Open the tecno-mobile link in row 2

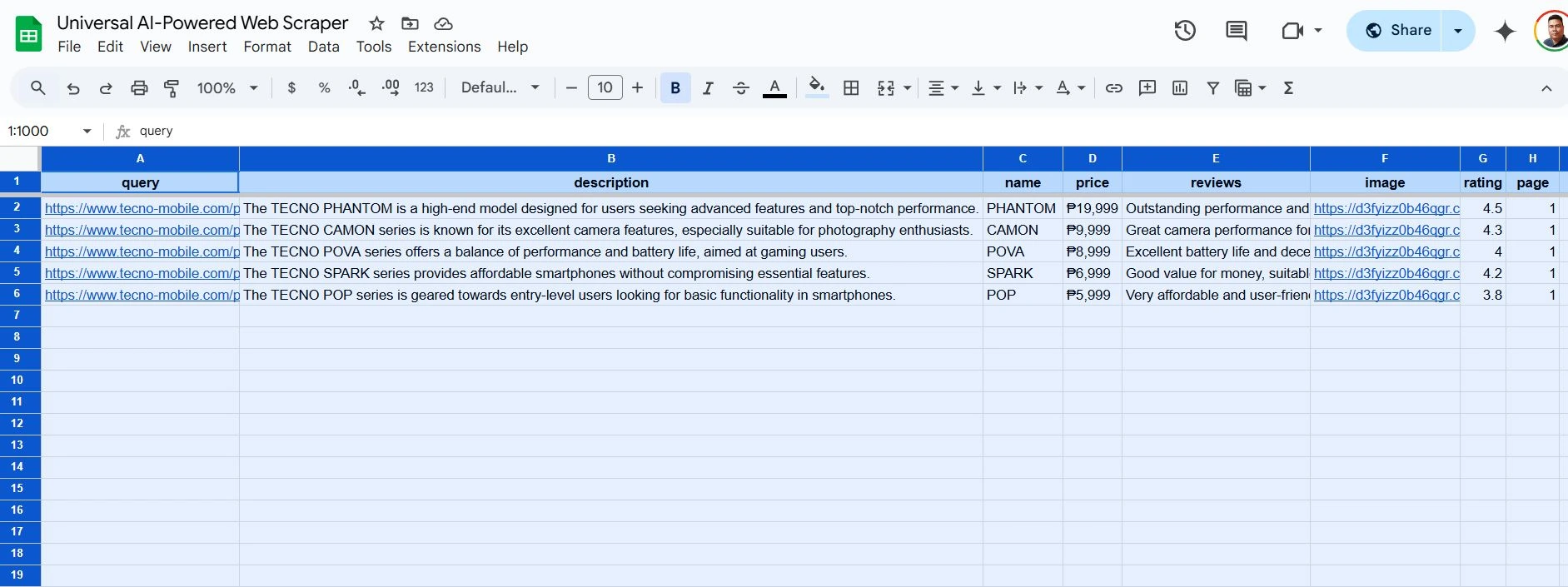pos(142,208)
